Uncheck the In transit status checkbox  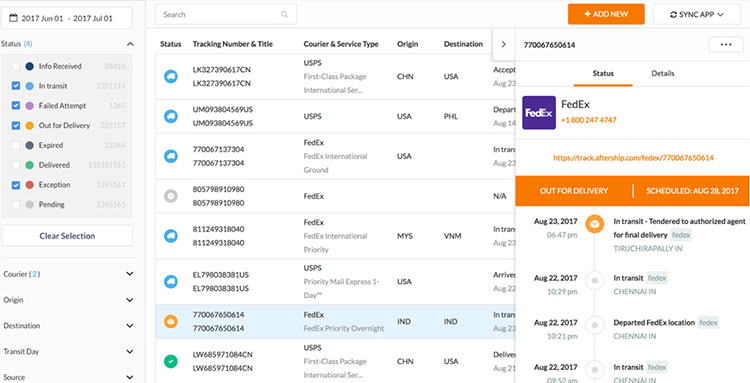coord(16,86)
